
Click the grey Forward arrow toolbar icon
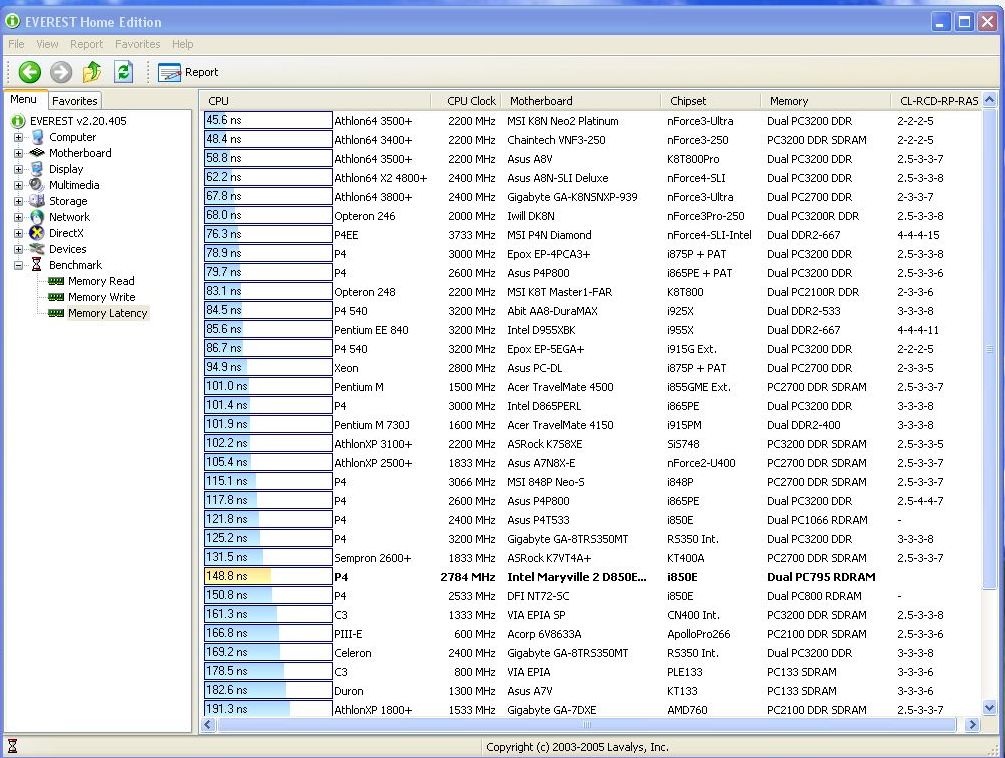coord(61,72)
